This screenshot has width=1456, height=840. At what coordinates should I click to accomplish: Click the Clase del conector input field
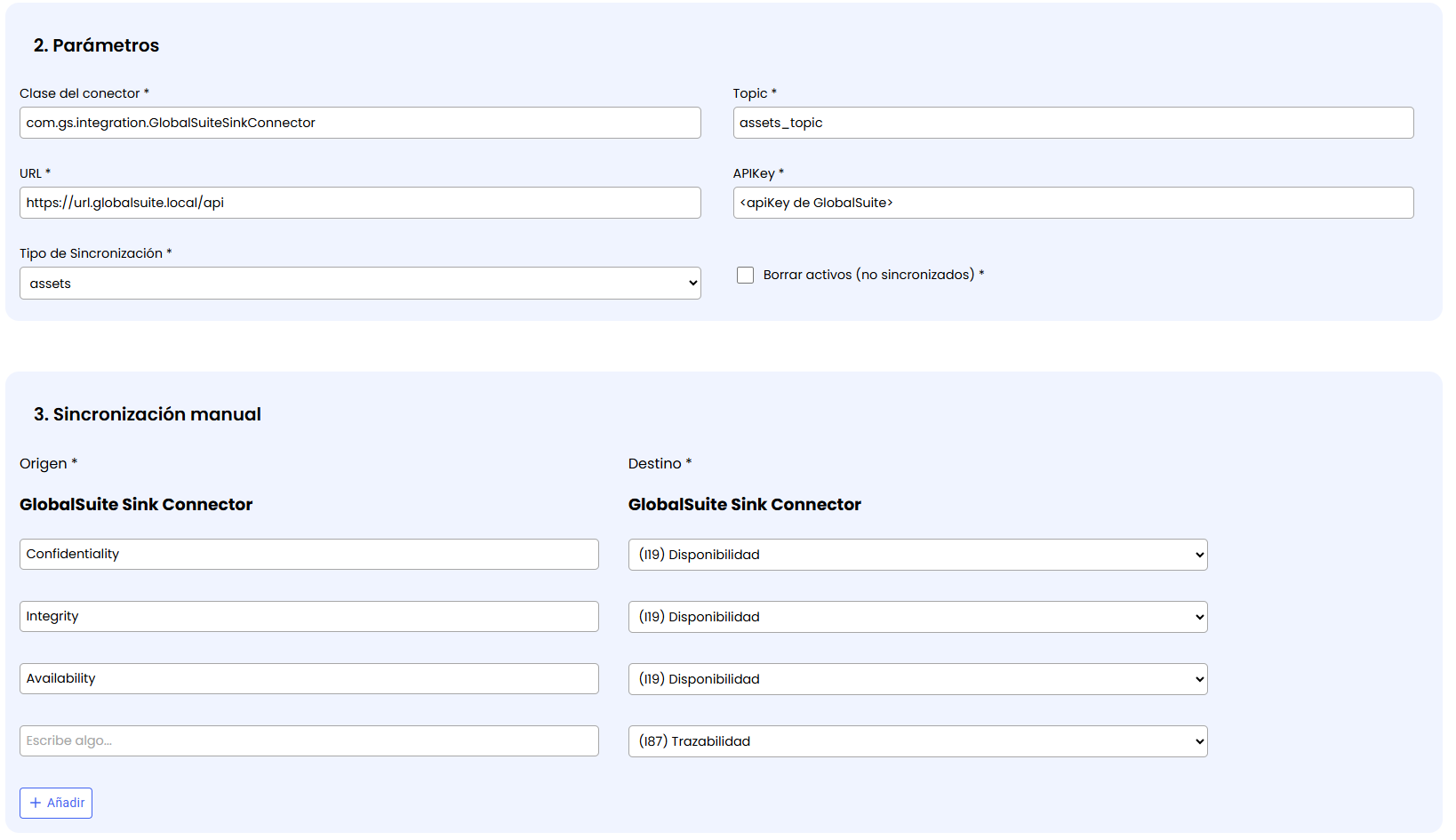[360, 123]
